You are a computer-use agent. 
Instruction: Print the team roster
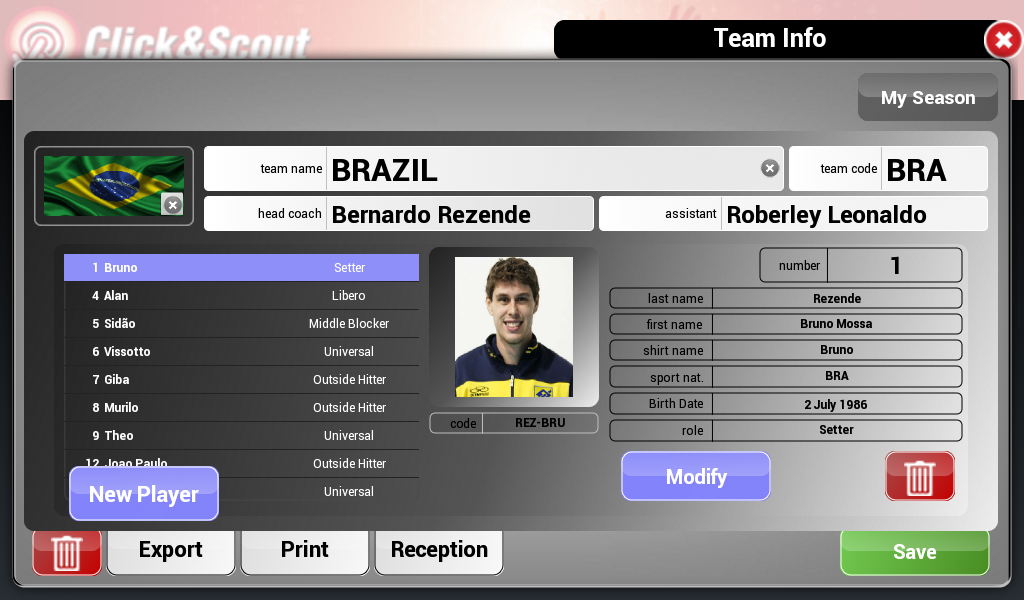(304, 550)
